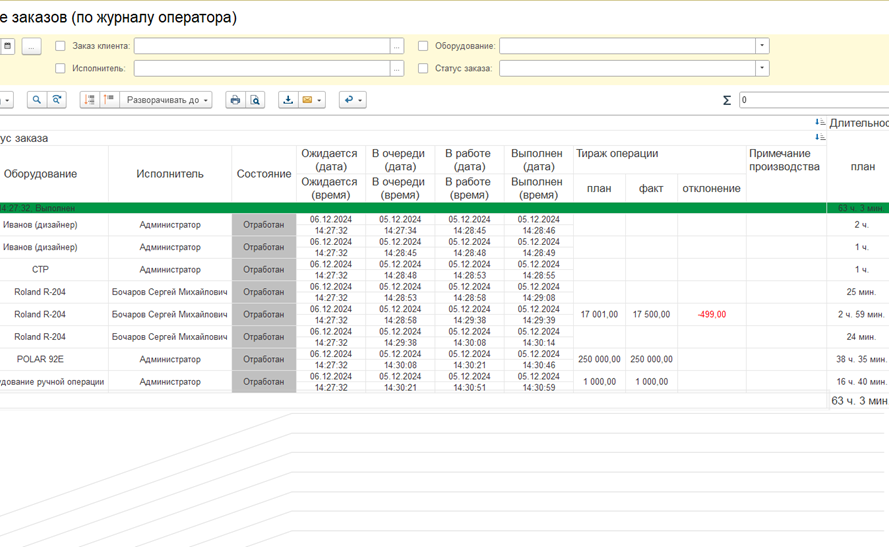Check the Оборудование filter checkbox

pos(423,46)
